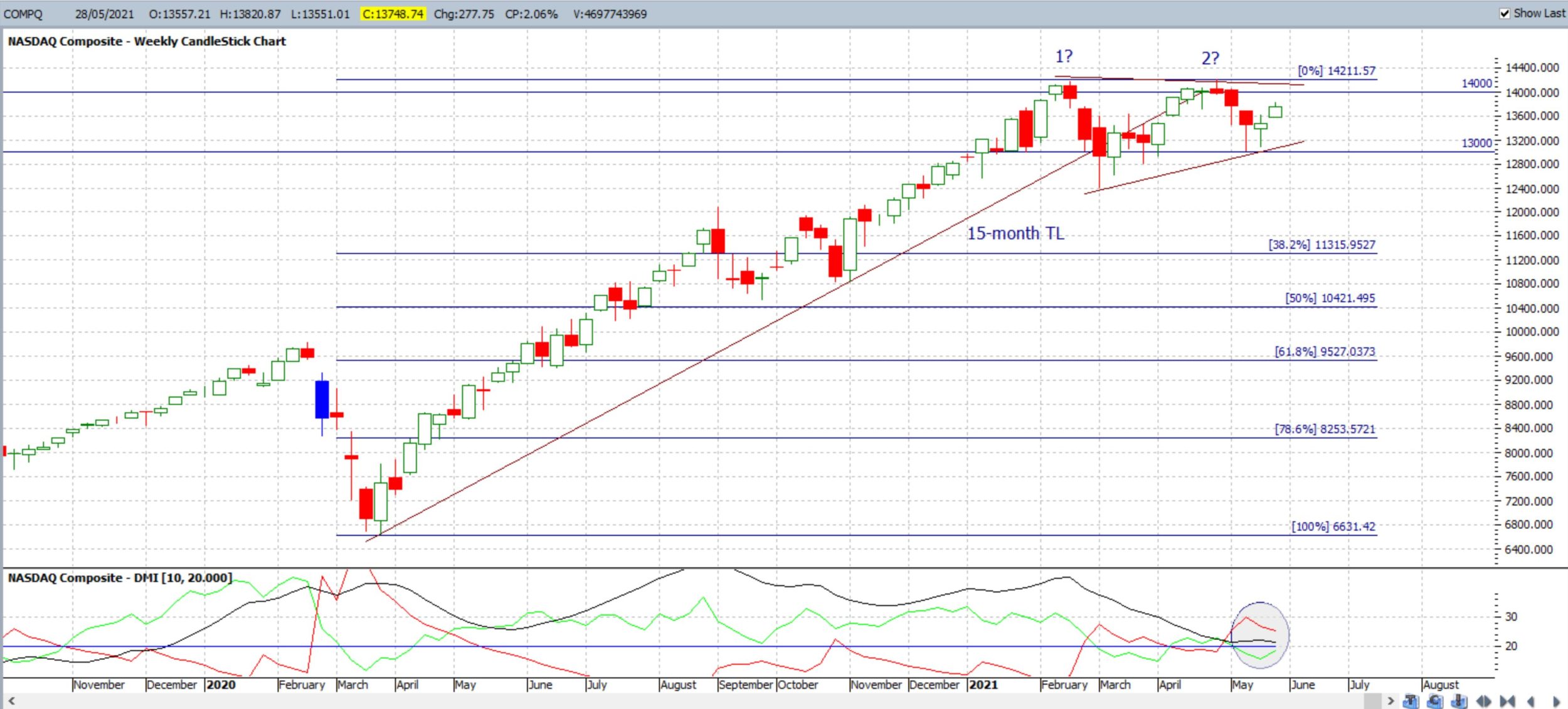Viewport: 1568px width, 709px height.
Task: Click the change value Chg:277.75
Action: pos(464,14)
